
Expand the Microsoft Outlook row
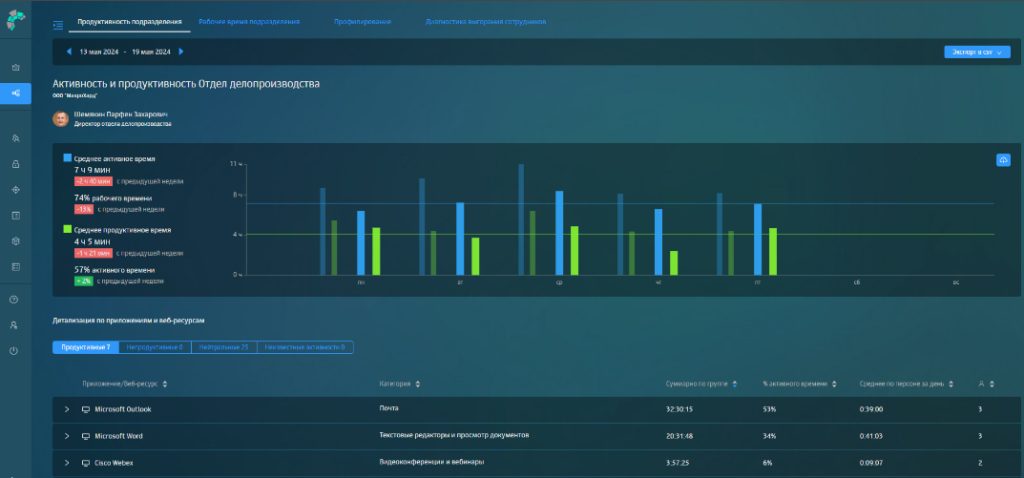point(67,409)
